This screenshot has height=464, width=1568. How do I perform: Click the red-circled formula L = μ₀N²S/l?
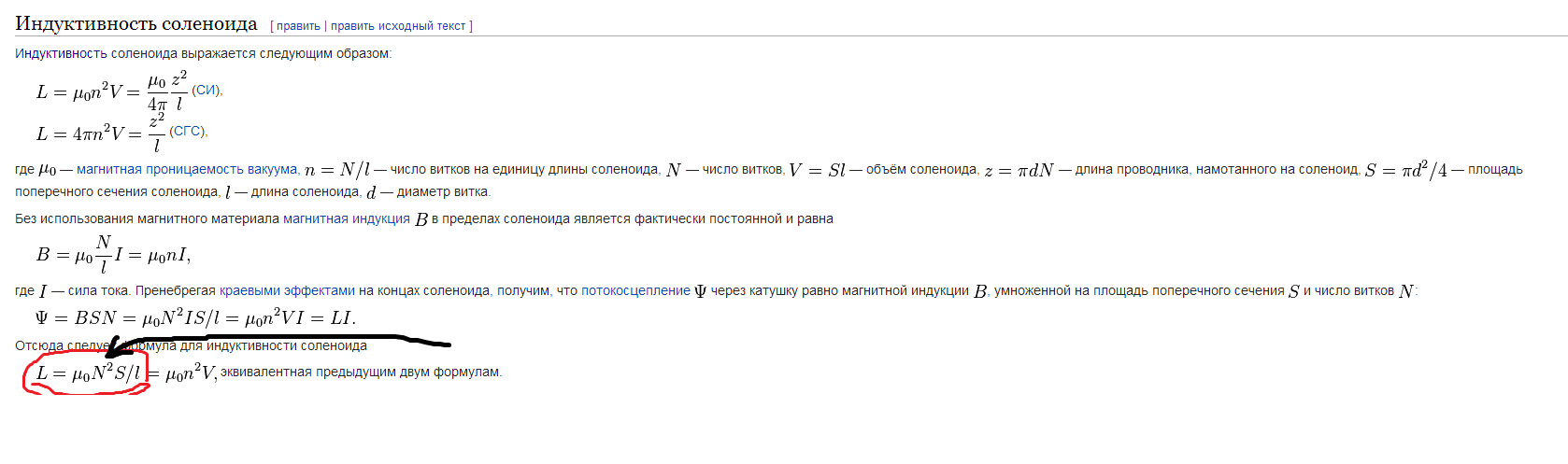[x=88, y=373]
